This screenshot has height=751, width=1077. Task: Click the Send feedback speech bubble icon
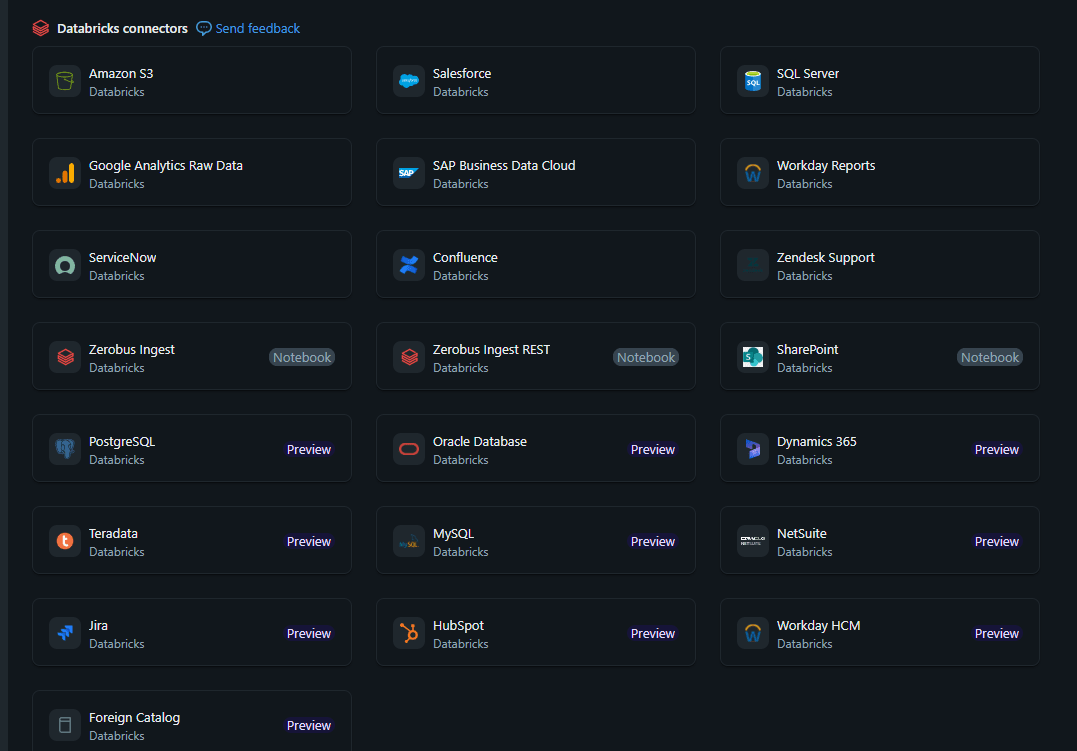[x=203, y=28]
